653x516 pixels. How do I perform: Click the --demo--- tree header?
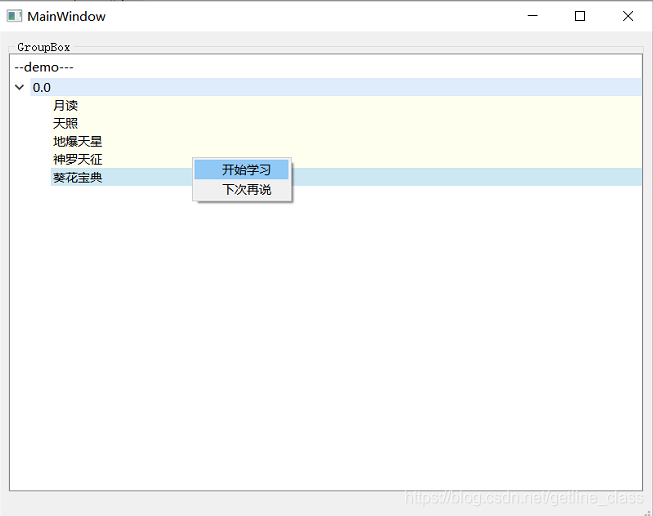coord(44,67)
